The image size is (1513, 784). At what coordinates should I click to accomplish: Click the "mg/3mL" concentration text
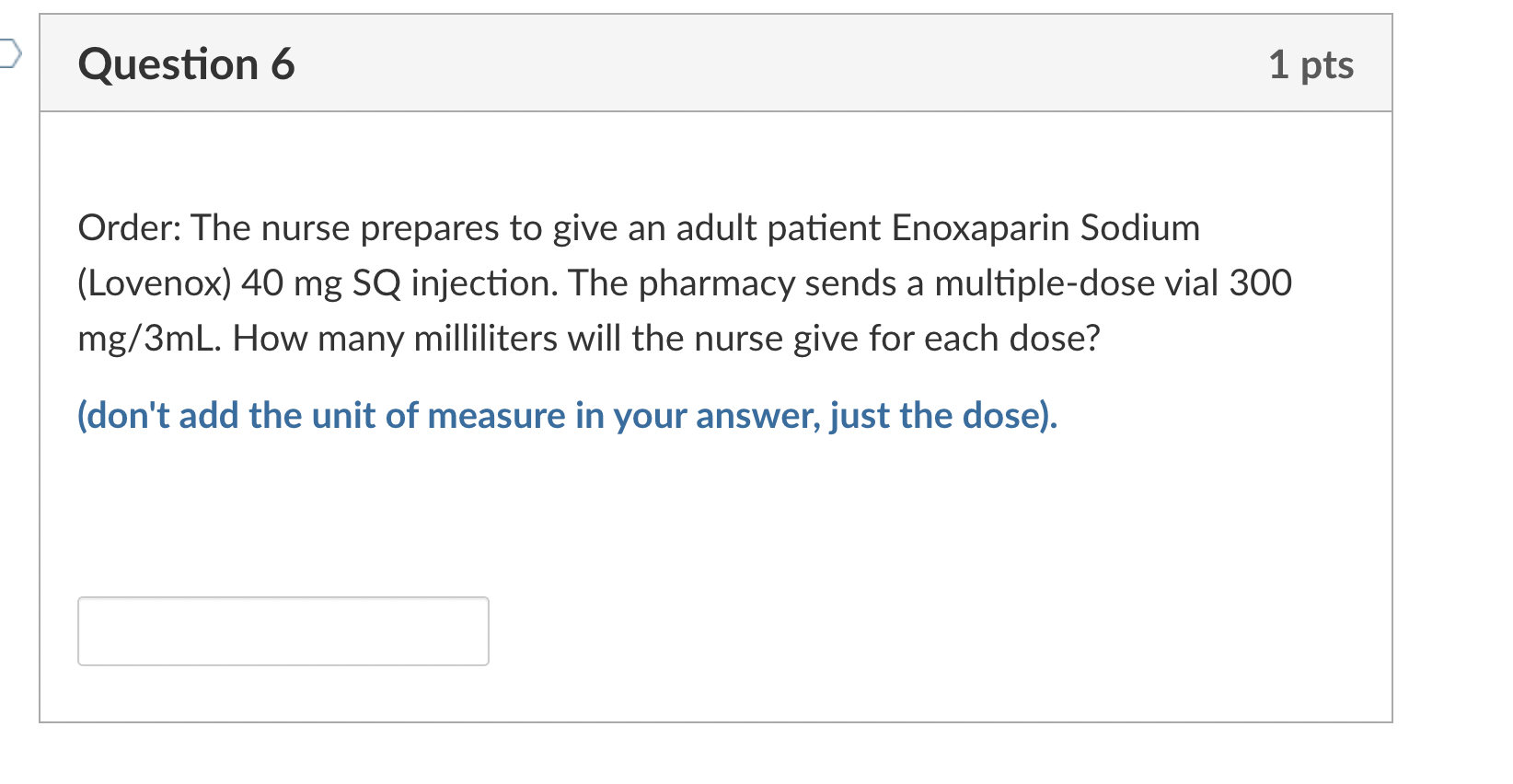(148, 339)
